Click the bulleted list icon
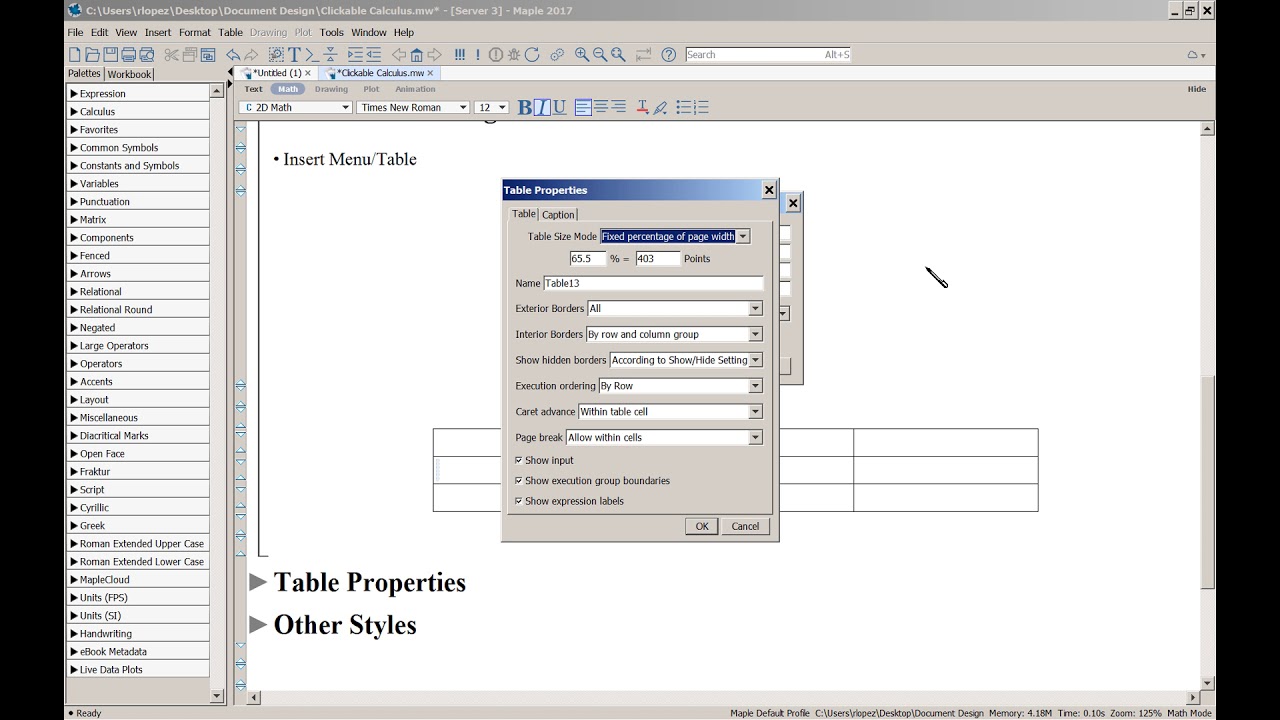Screen dimensions: 1280x720 pyautogui.click(x=684, y=107)
